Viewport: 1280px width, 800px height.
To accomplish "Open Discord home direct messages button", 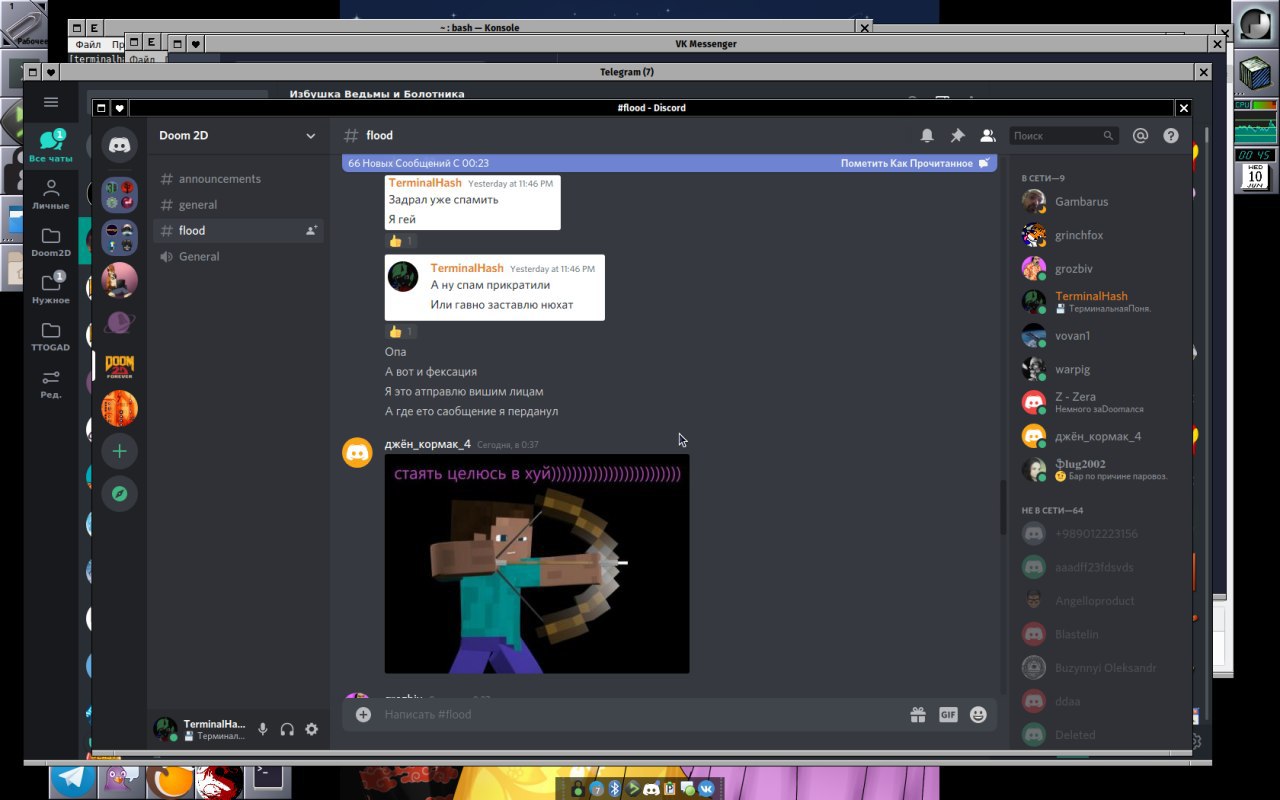I will [119, 146].
